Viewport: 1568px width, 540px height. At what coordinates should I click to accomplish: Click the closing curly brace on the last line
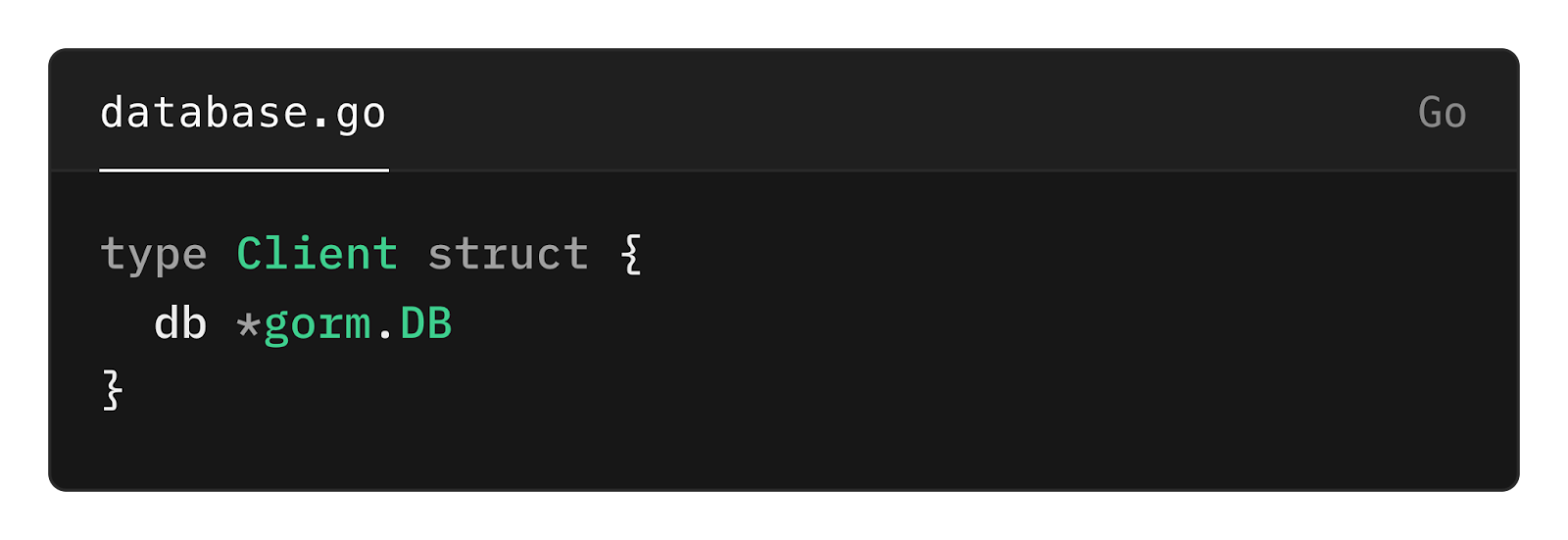(x=112, y=391)
